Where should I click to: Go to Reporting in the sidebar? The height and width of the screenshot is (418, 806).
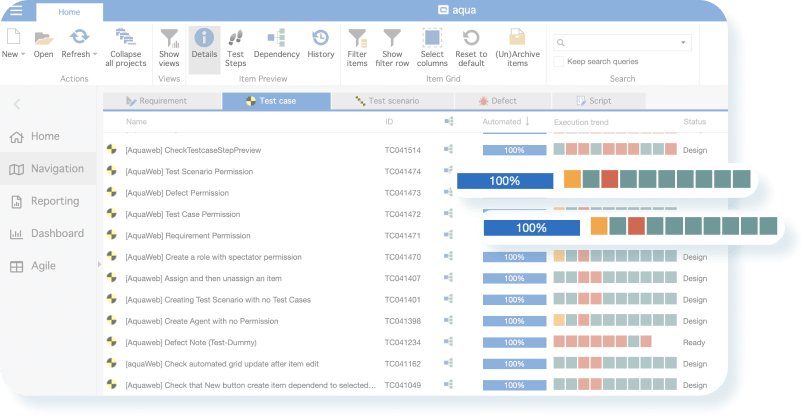pyautogui.click(x=54, y=201)
